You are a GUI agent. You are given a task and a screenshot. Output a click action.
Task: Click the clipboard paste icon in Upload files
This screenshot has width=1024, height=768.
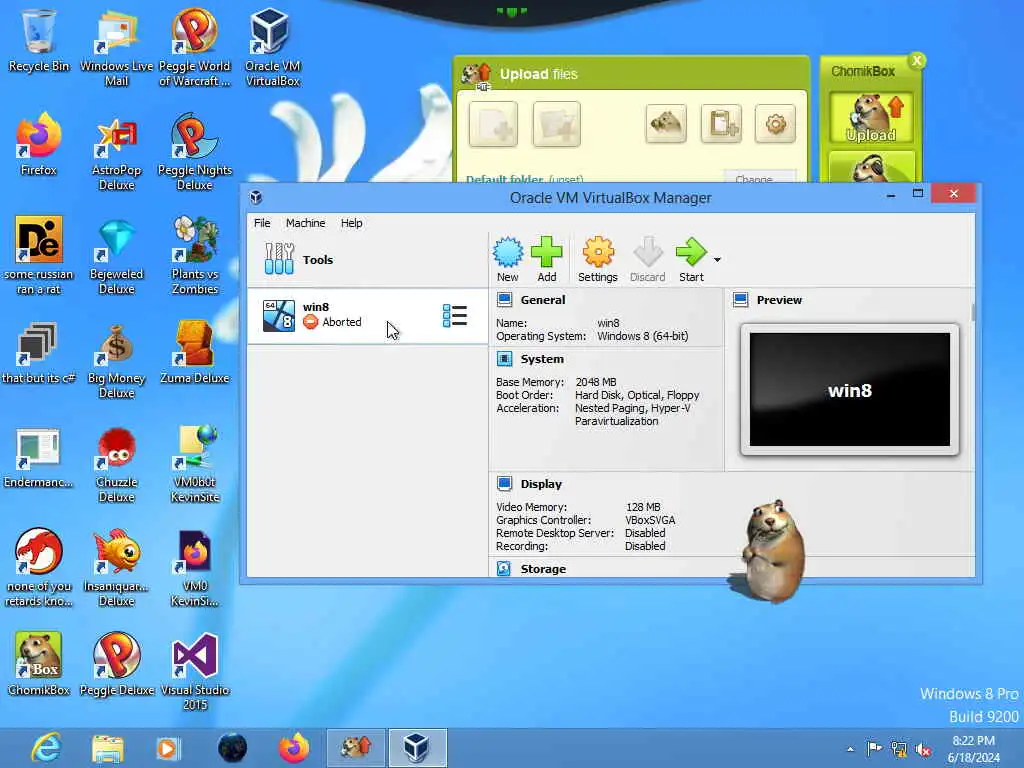tap(721, 123)
